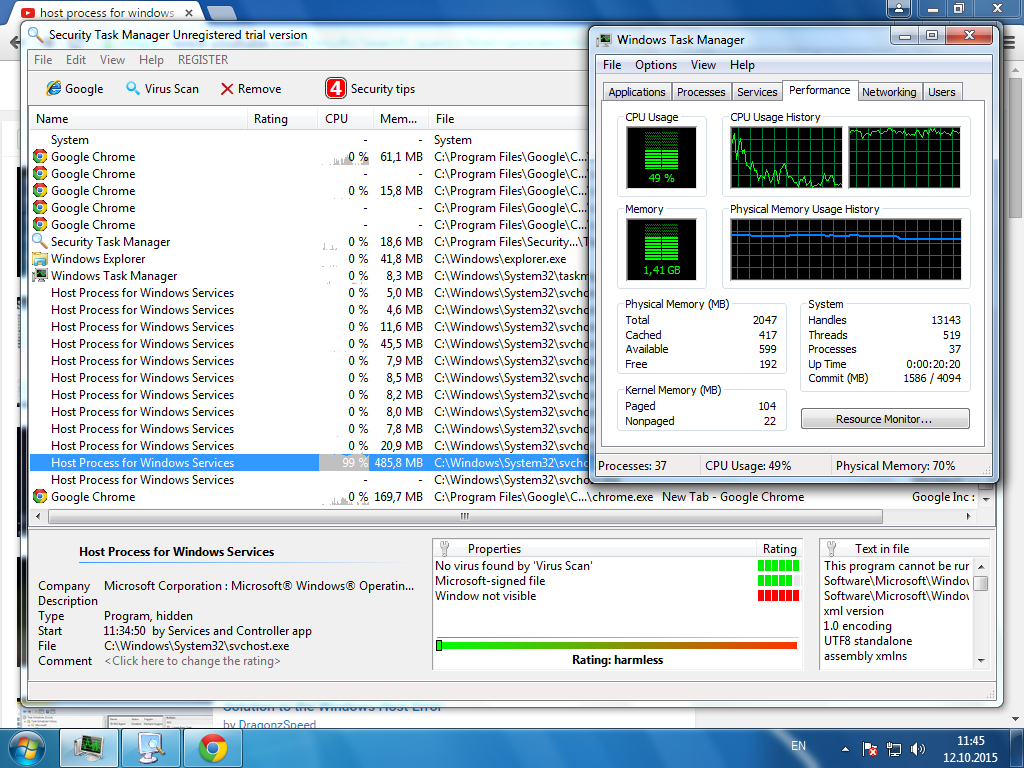Open Security tips with the red 4 icon
Image resolution: width=1024 pixels, height=768 pixels.
[336, 88]
